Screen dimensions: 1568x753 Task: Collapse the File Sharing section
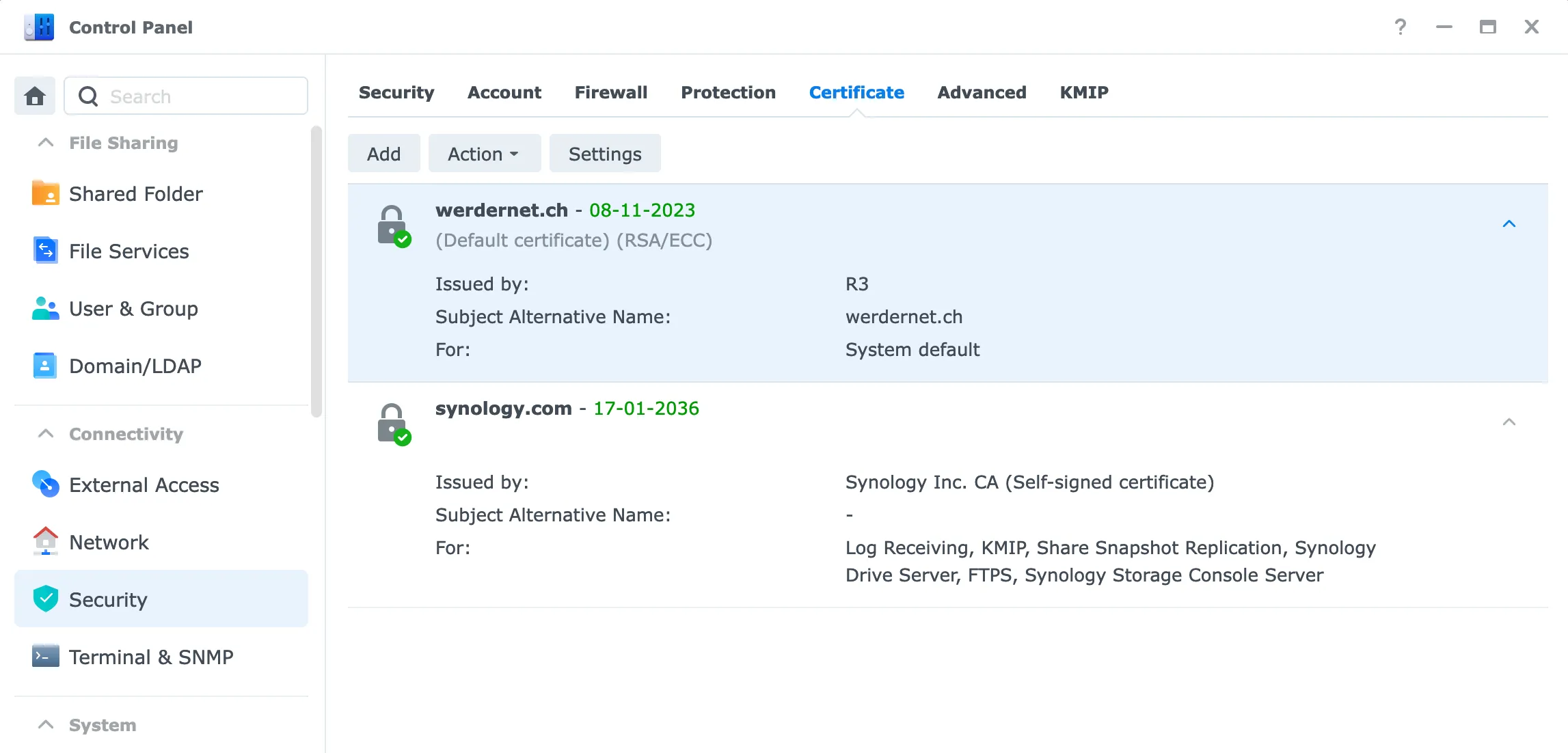[46, 143]
